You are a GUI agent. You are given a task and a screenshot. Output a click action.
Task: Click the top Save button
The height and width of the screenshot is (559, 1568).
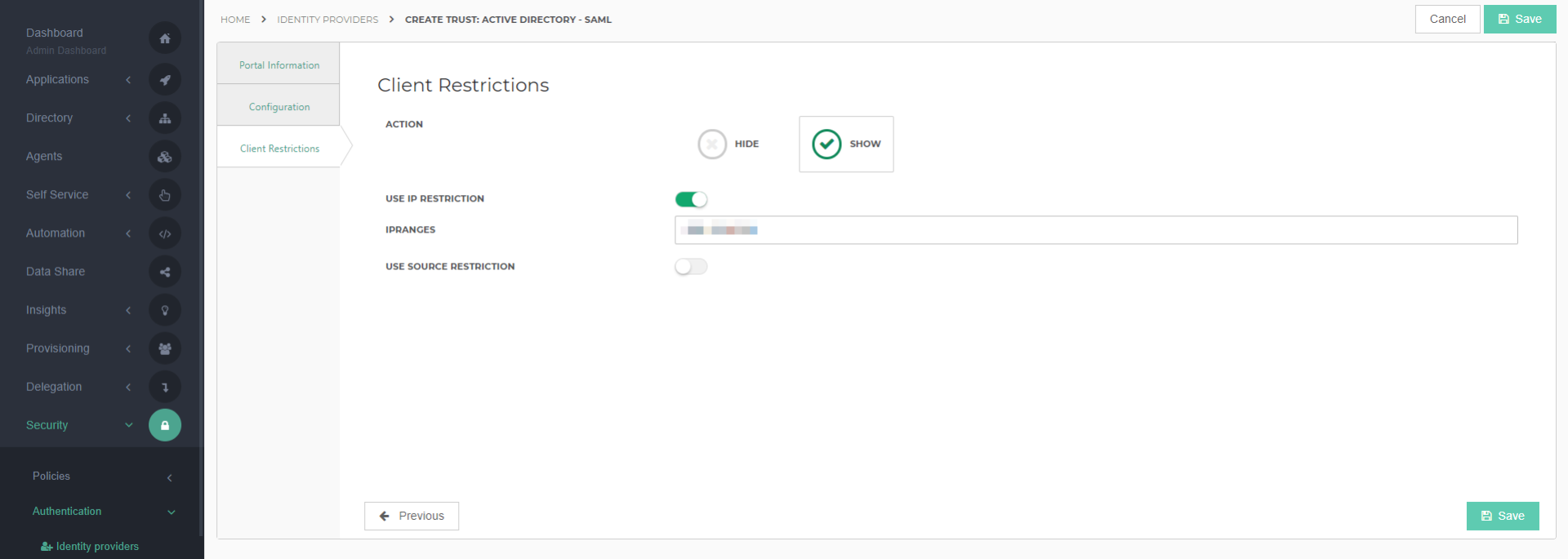click(x=1520, y=19)
